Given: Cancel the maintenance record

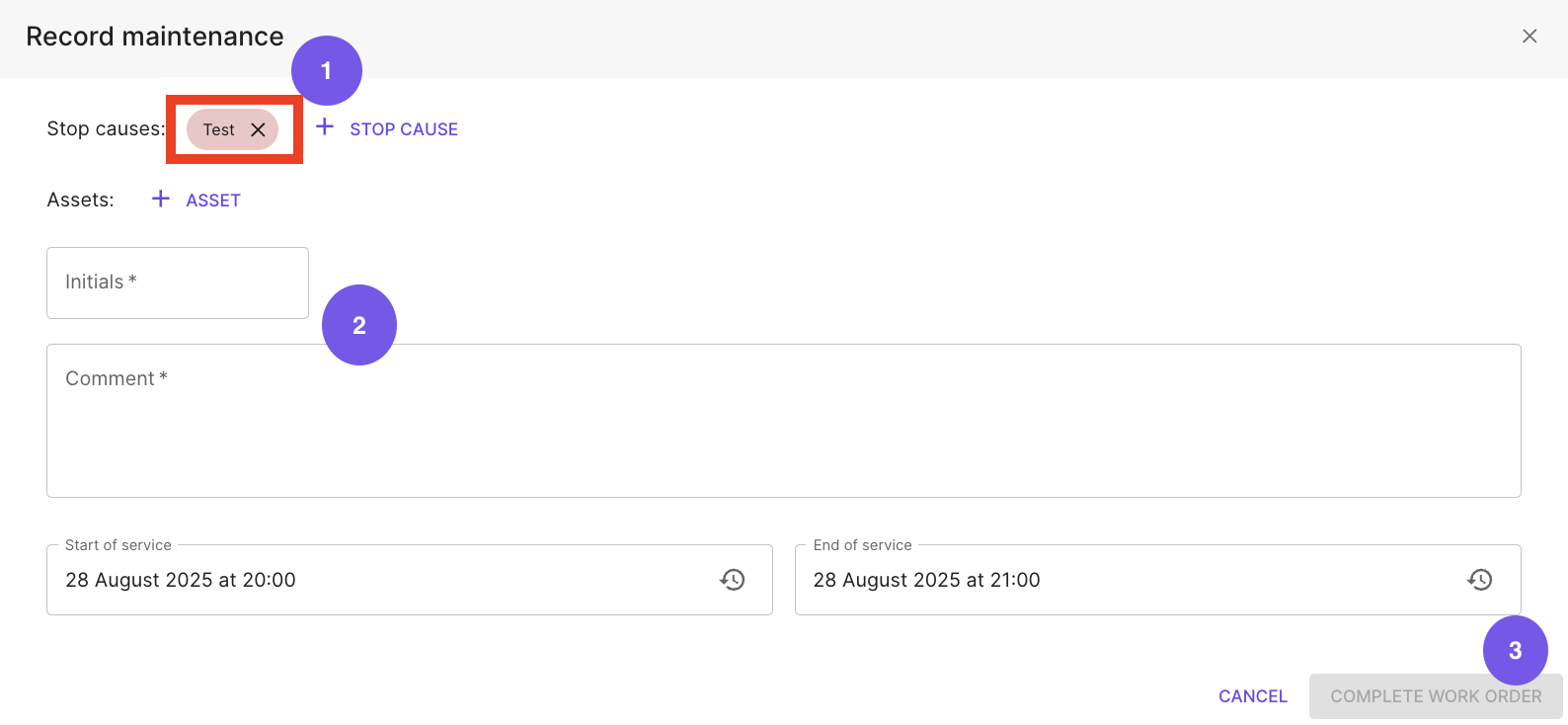Looking at the screenshot, I should (x=1253, y=696).
